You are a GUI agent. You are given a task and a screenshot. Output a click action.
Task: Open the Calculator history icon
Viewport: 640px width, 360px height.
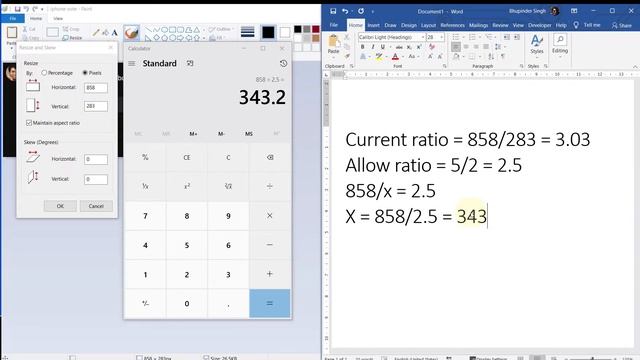click(x=283, y=63)
